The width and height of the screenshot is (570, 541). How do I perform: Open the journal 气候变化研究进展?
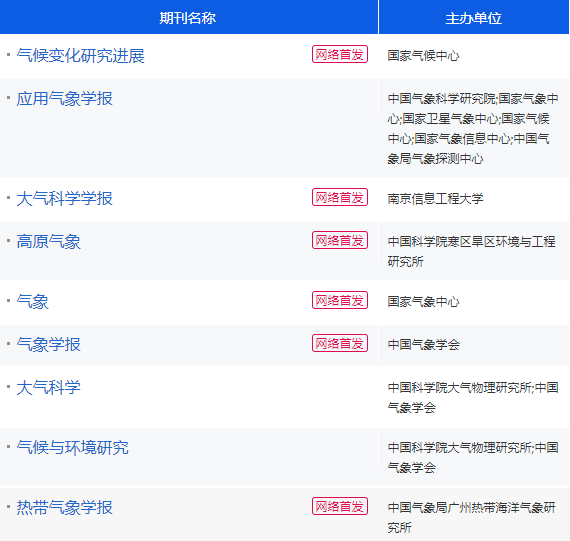[x=80, y=56]
